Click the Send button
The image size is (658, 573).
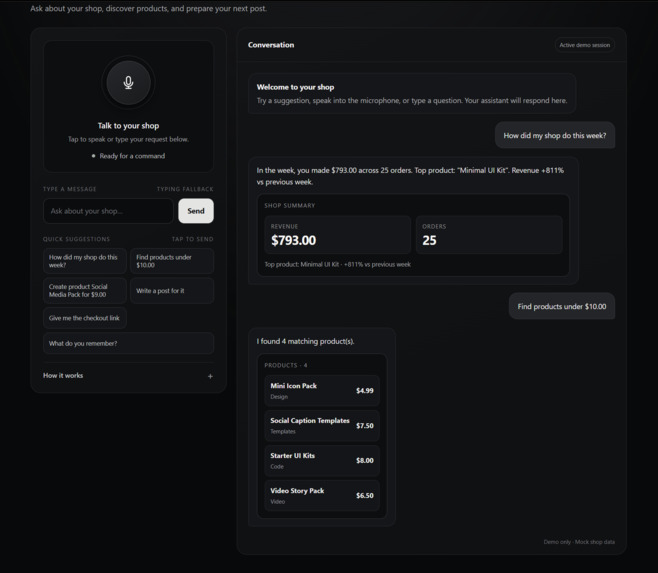(x=196, y=211)
